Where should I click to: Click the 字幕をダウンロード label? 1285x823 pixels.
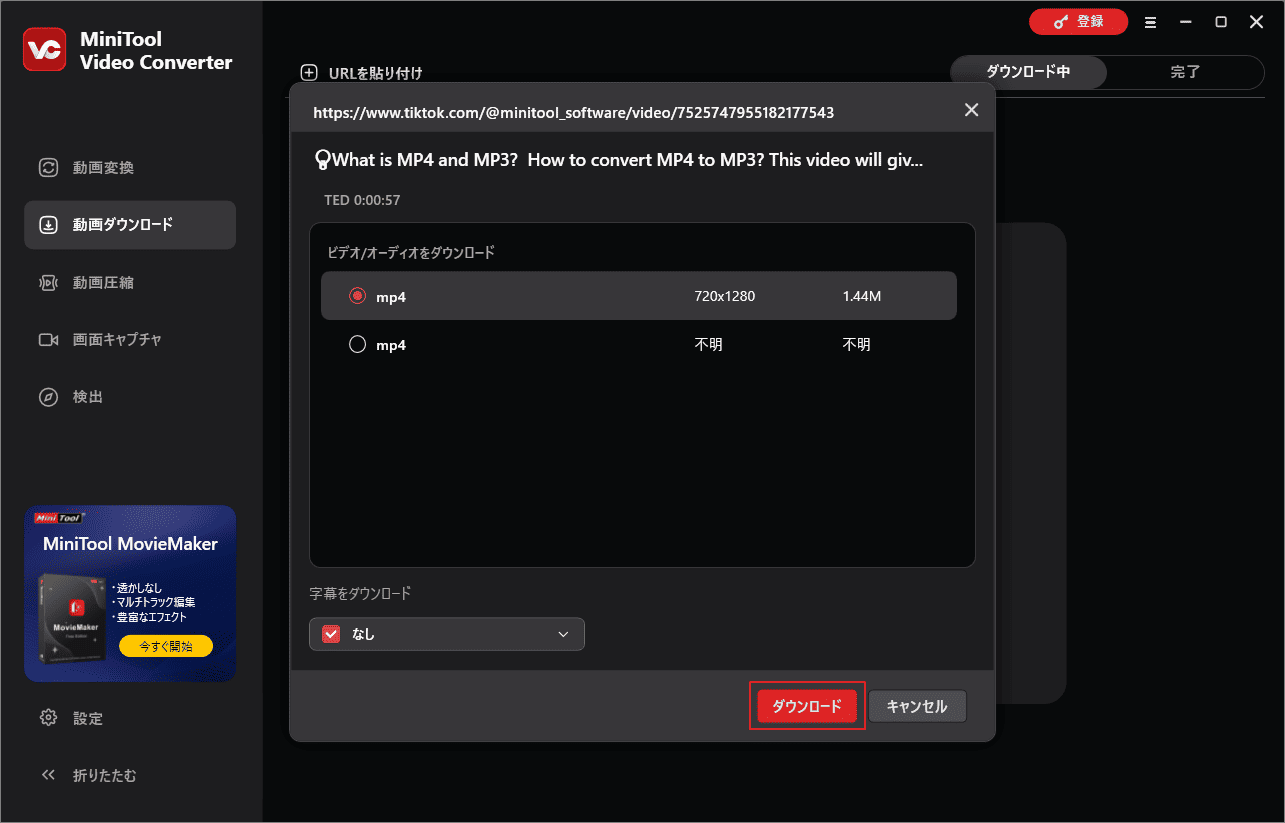(360, 593)
